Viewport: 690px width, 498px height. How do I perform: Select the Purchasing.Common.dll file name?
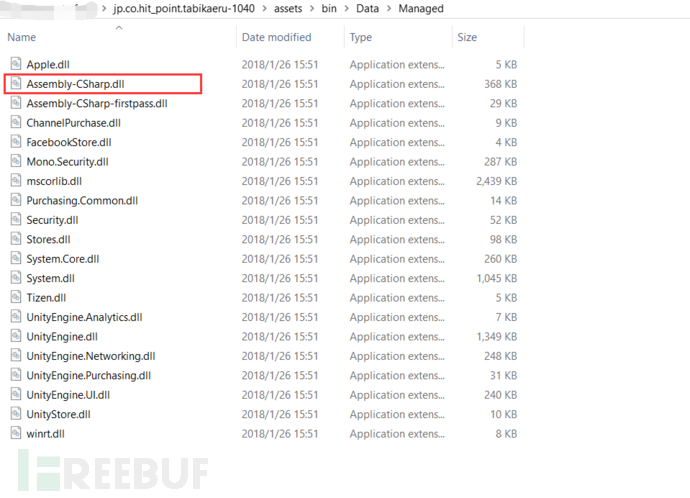[x=82, y=201]
